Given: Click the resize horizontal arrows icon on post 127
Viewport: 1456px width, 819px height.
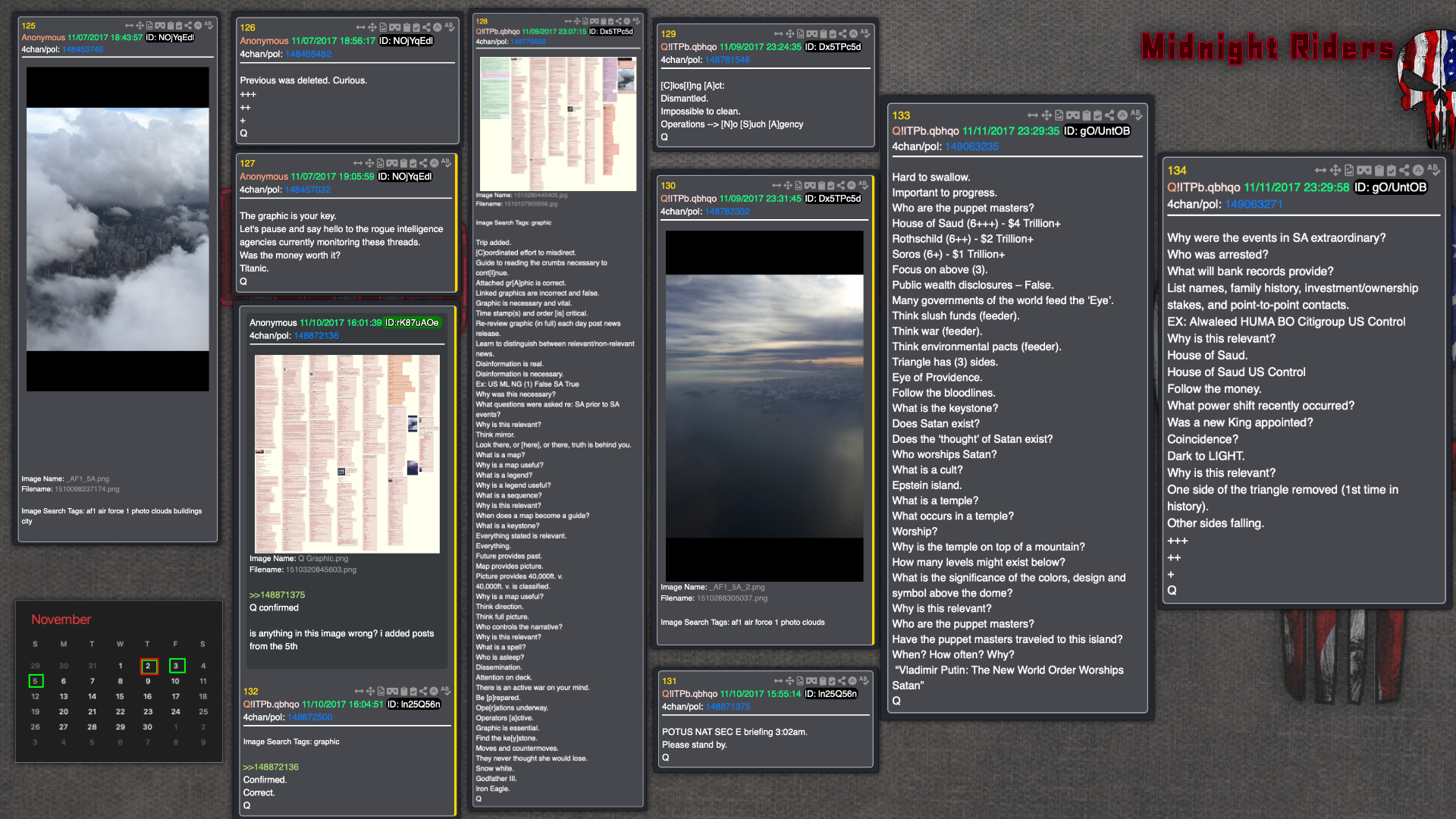Looking at the screenshot, I should (358, 163).
